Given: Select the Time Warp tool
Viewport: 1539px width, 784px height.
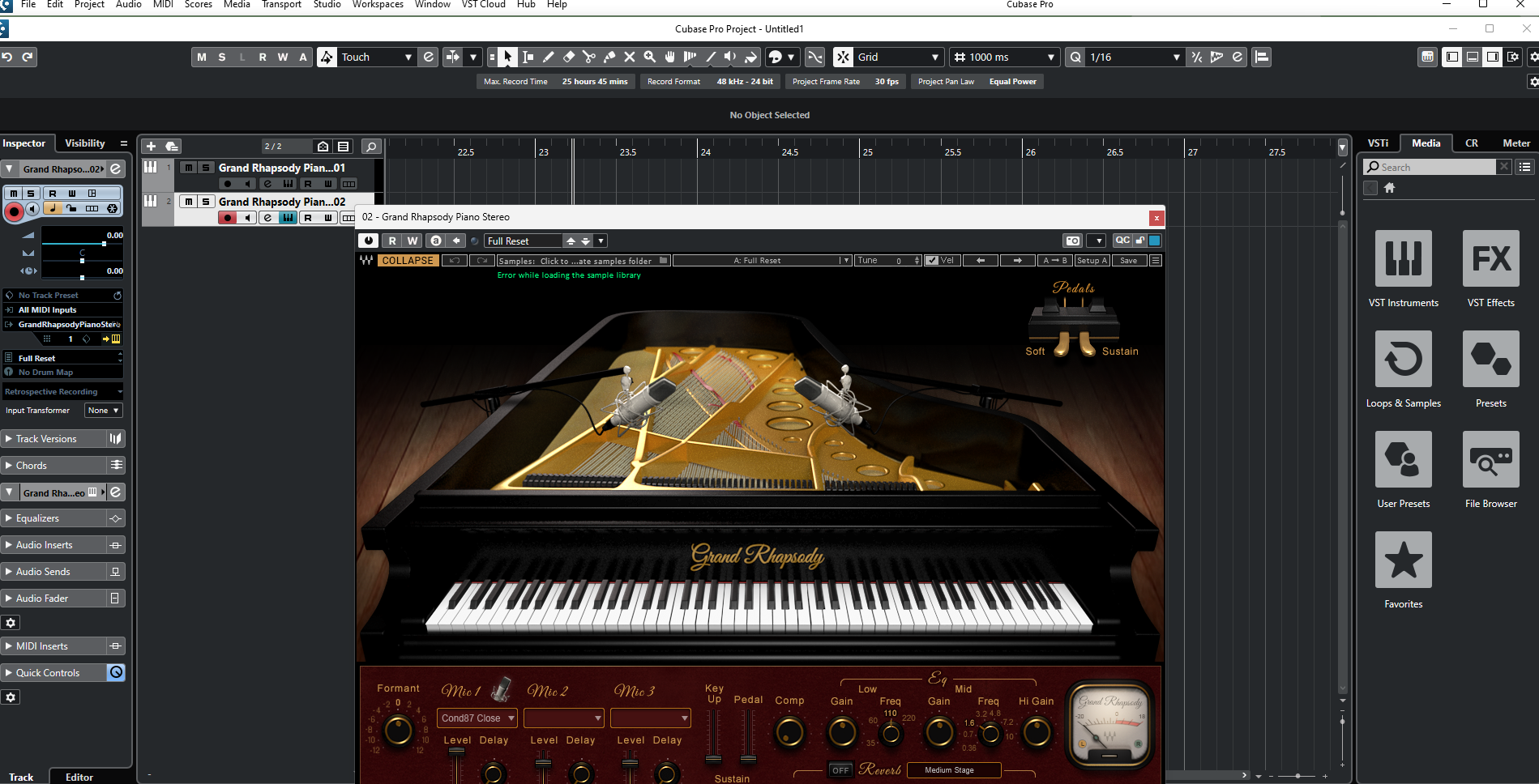Looking at the screenshot, I should 690,57.
